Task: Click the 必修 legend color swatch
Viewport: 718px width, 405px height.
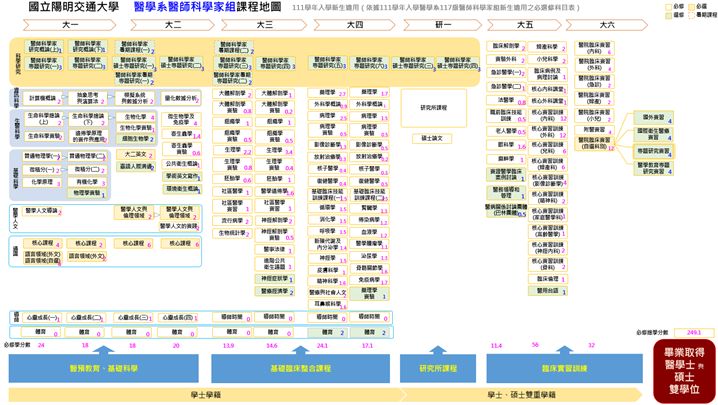Action: click(x=668, y=7)
